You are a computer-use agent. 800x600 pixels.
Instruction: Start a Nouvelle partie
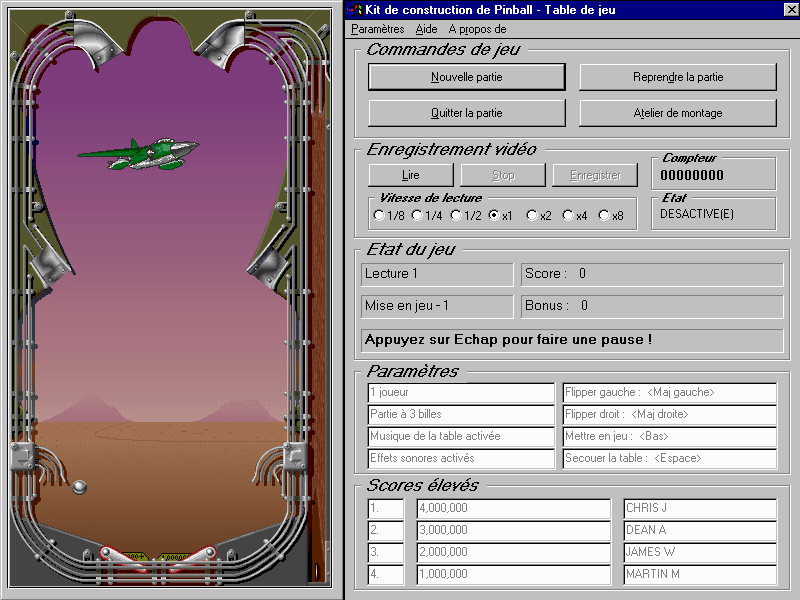pos(466,76)
